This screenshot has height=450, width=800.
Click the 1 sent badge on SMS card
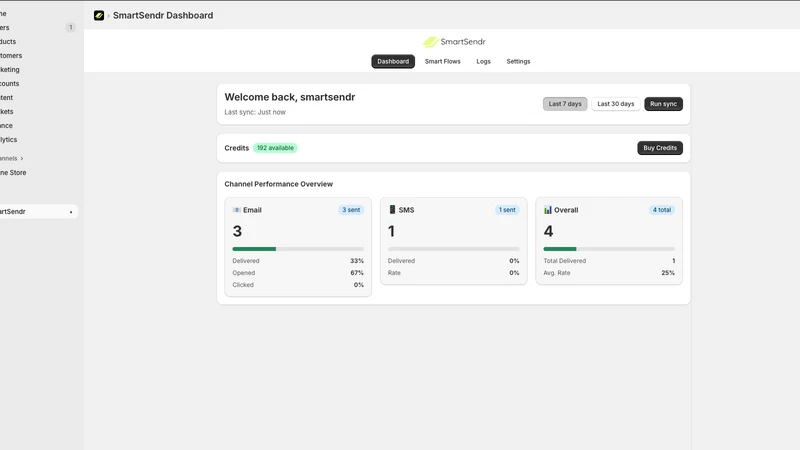coord(507,210)
